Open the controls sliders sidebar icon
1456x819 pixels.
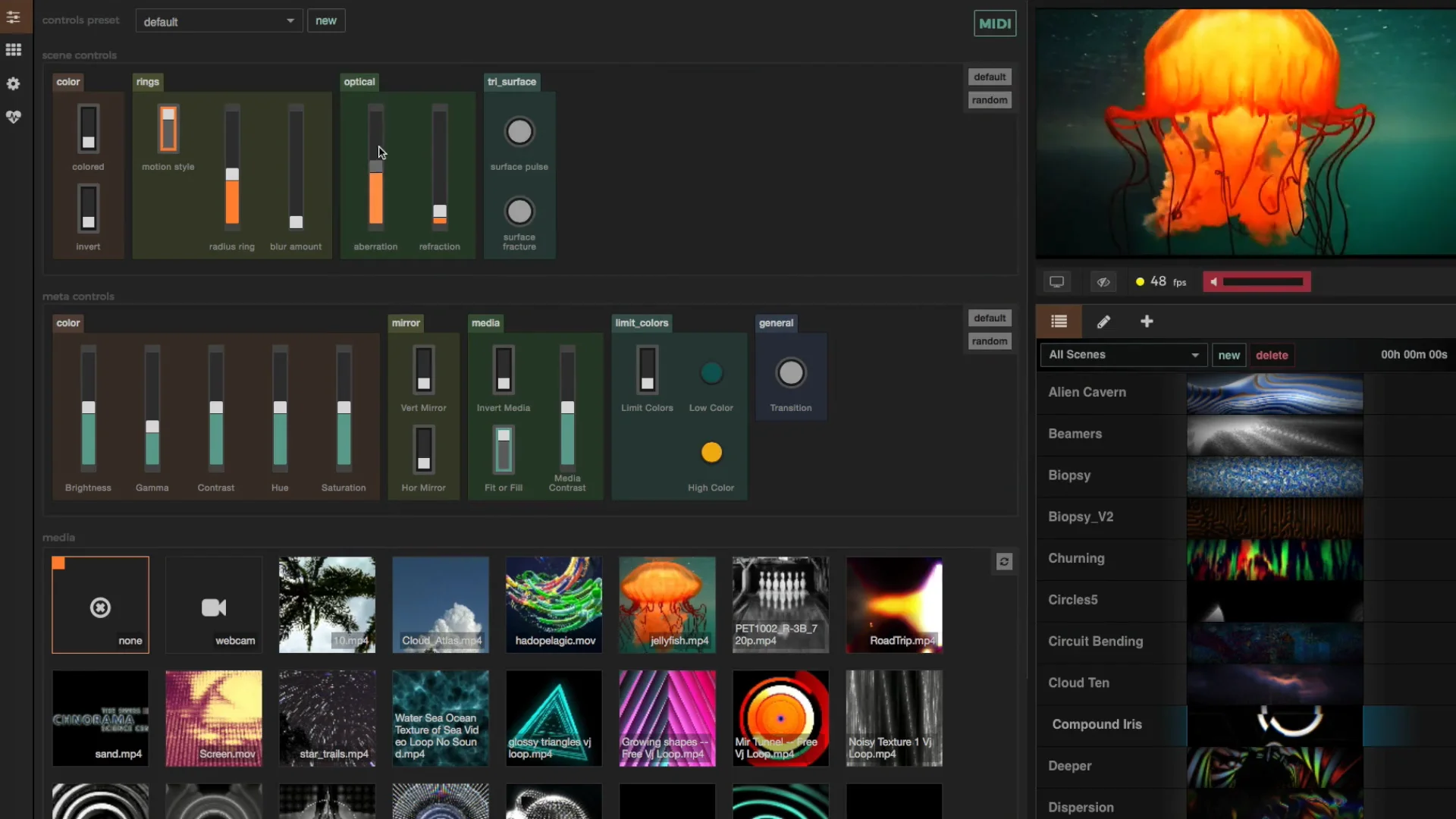[x=14, y=17]
